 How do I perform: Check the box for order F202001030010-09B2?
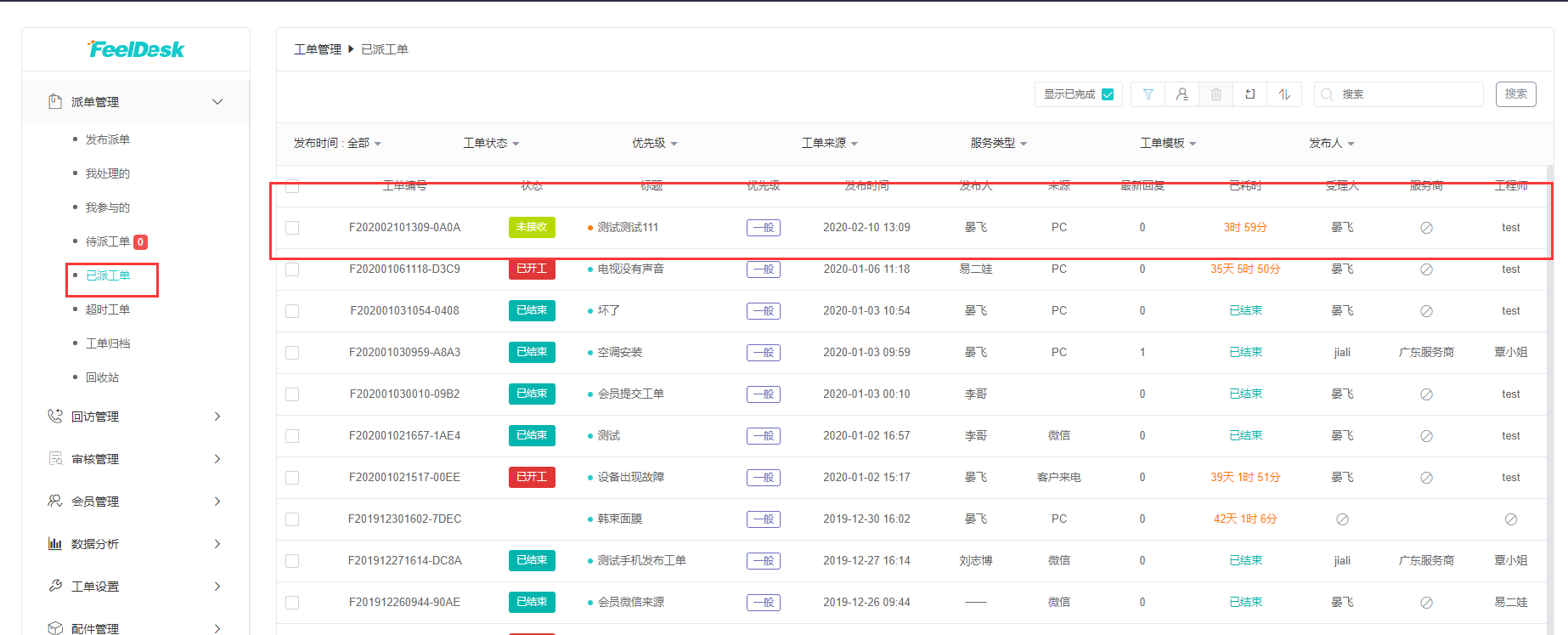(292, 394)
